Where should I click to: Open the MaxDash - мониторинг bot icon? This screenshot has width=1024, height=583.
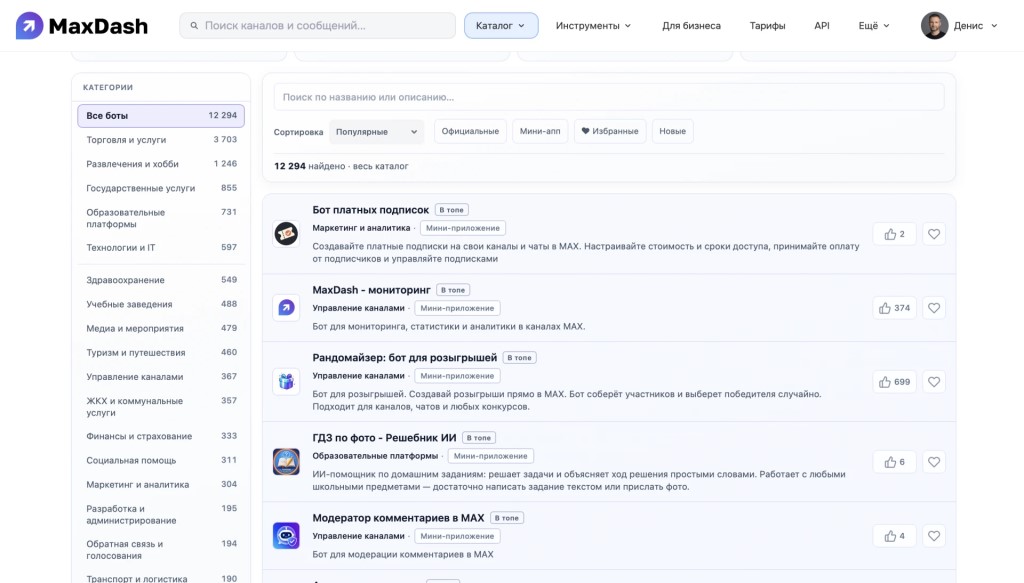point(286,307)
